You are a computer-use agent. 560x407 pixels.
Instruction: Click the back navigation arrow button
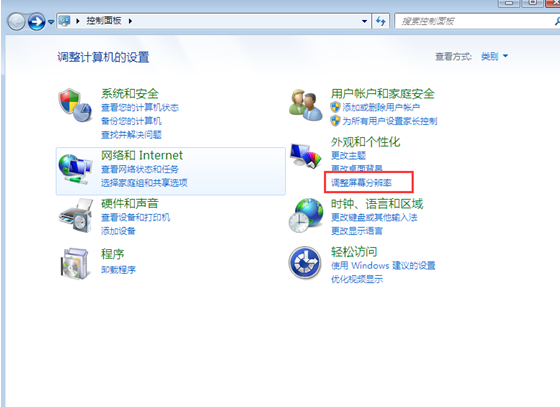pyautogui.click(x=16, y=21)
